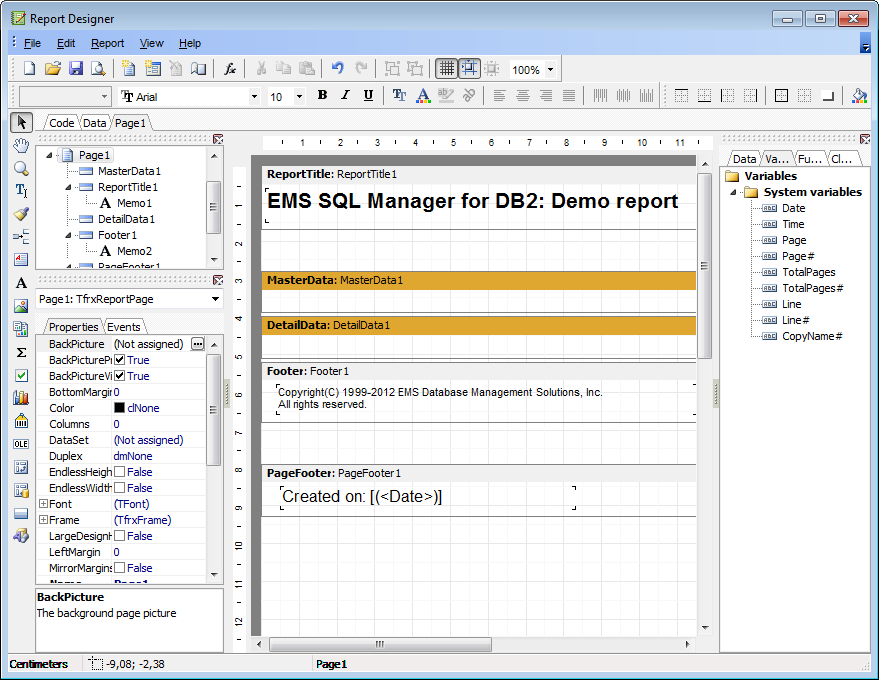Insert a Checkbox object from toolbox
The image size is (879, 680).
[x=21, y=375]
